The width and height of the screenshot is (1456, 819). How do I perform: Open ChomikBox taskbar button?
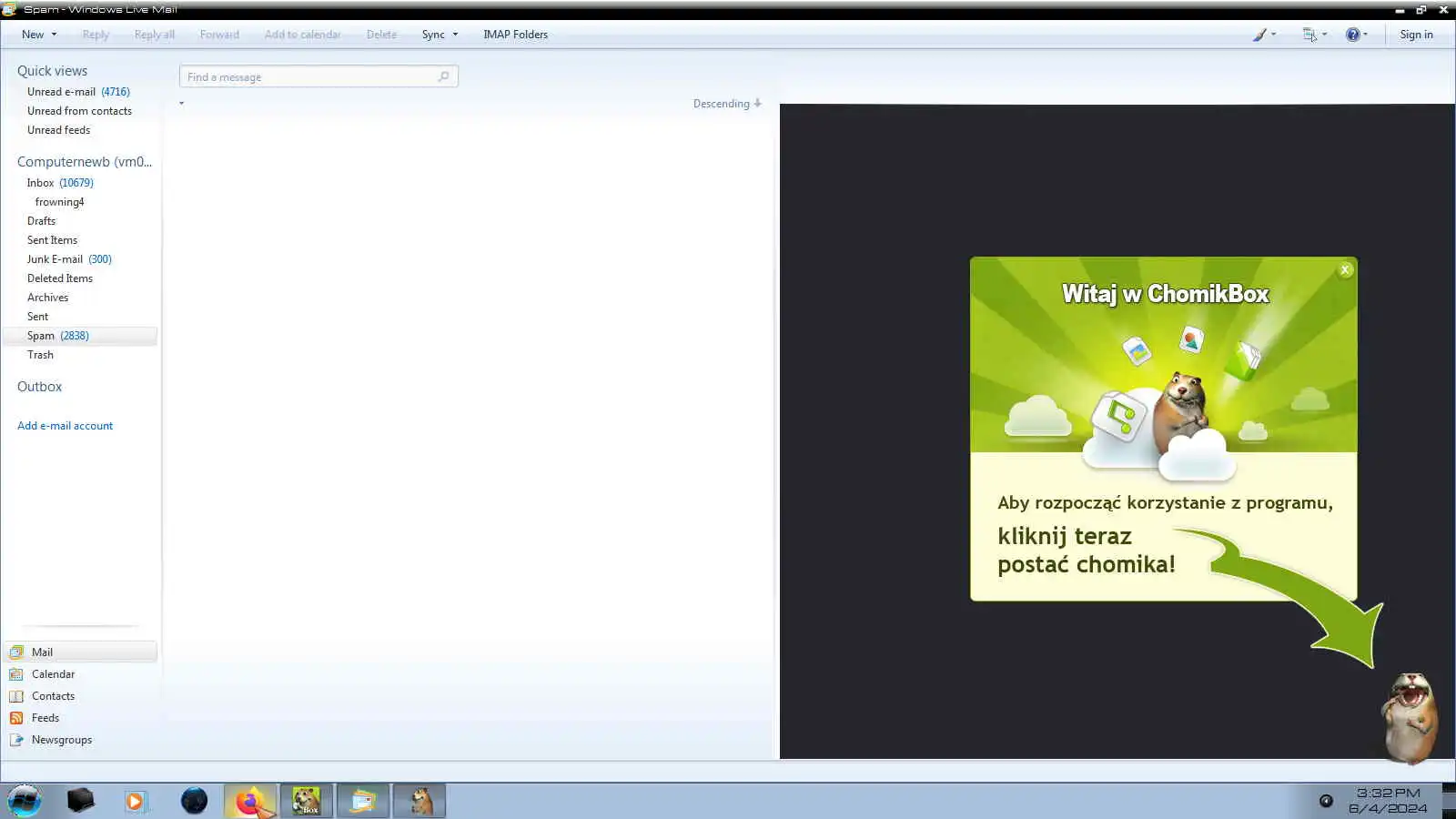307,801
